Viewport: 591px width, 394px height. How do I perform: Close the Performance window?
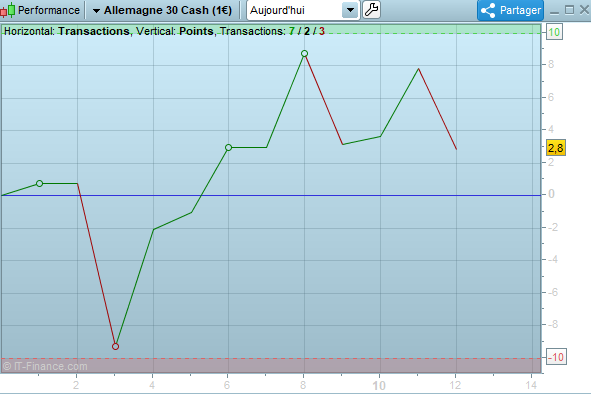585,10
